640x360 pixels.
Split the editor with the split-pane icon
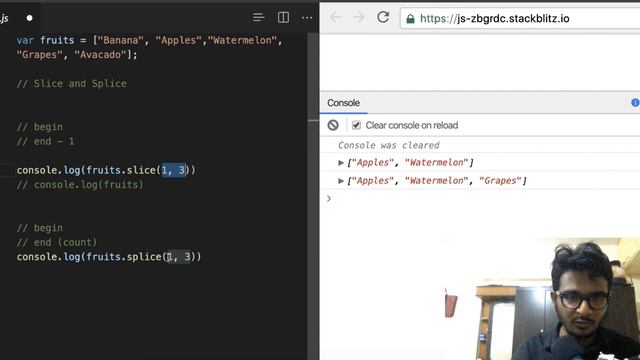tap(283, 18)
